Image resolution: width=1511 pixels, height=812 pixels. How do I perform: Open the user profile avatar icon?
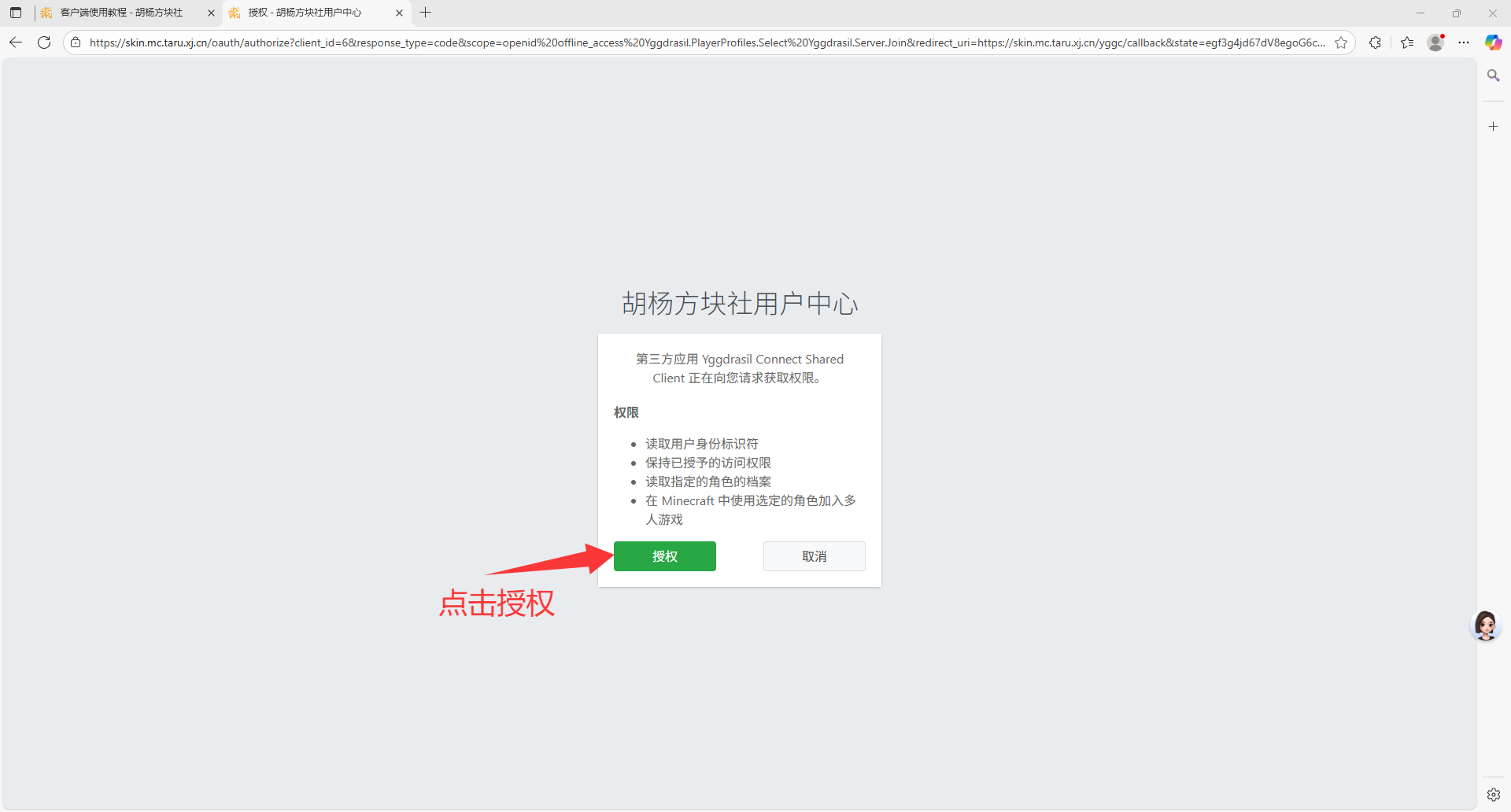point(1435,42)
